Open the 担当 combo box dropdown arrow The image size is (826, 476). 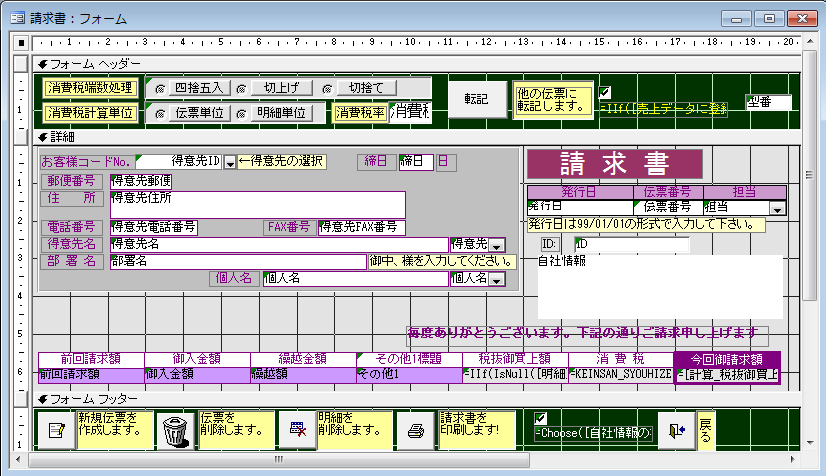(x=778, y=209)
